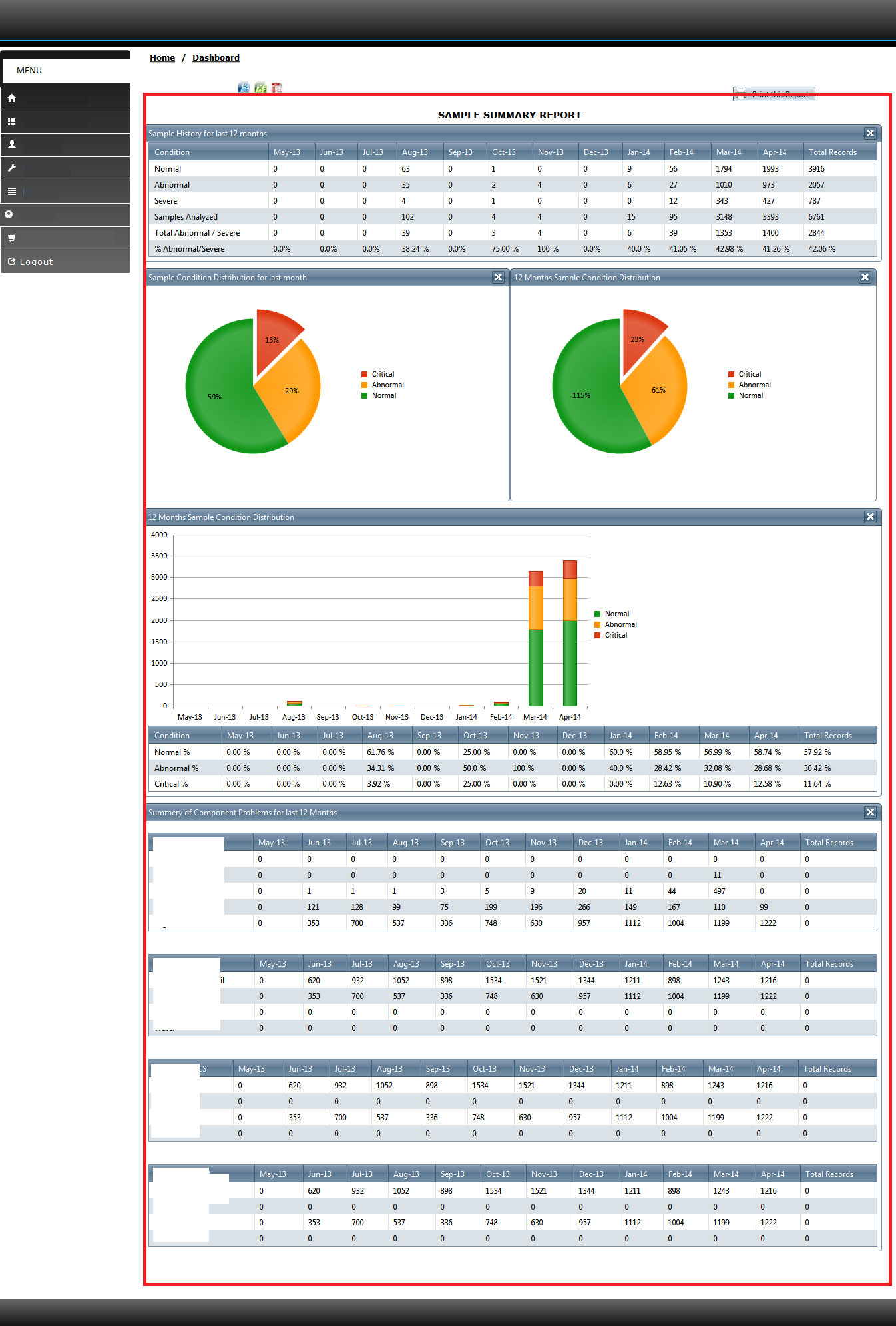Select the grid icon in sidebar menu
896x1326 pixels.
(11, 122)
